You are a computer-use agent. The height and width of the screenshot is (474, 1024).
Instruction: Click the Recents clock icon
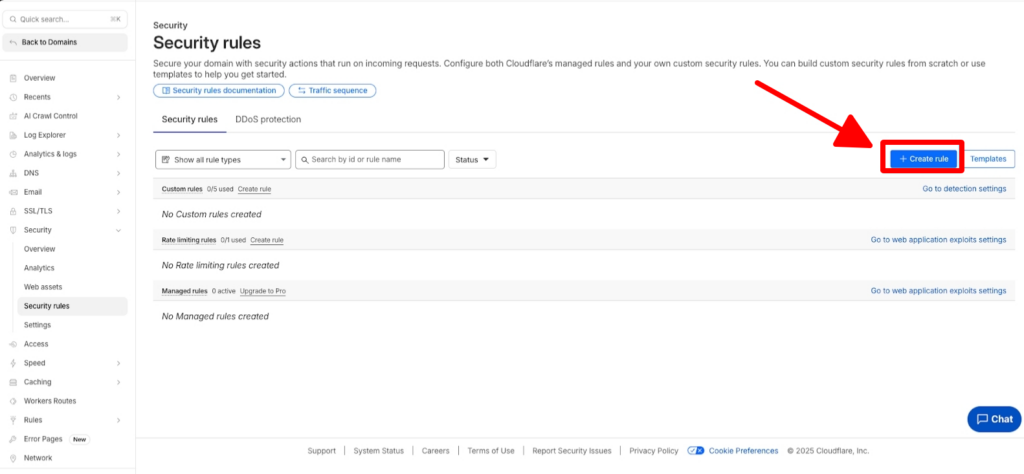point(13,97)
